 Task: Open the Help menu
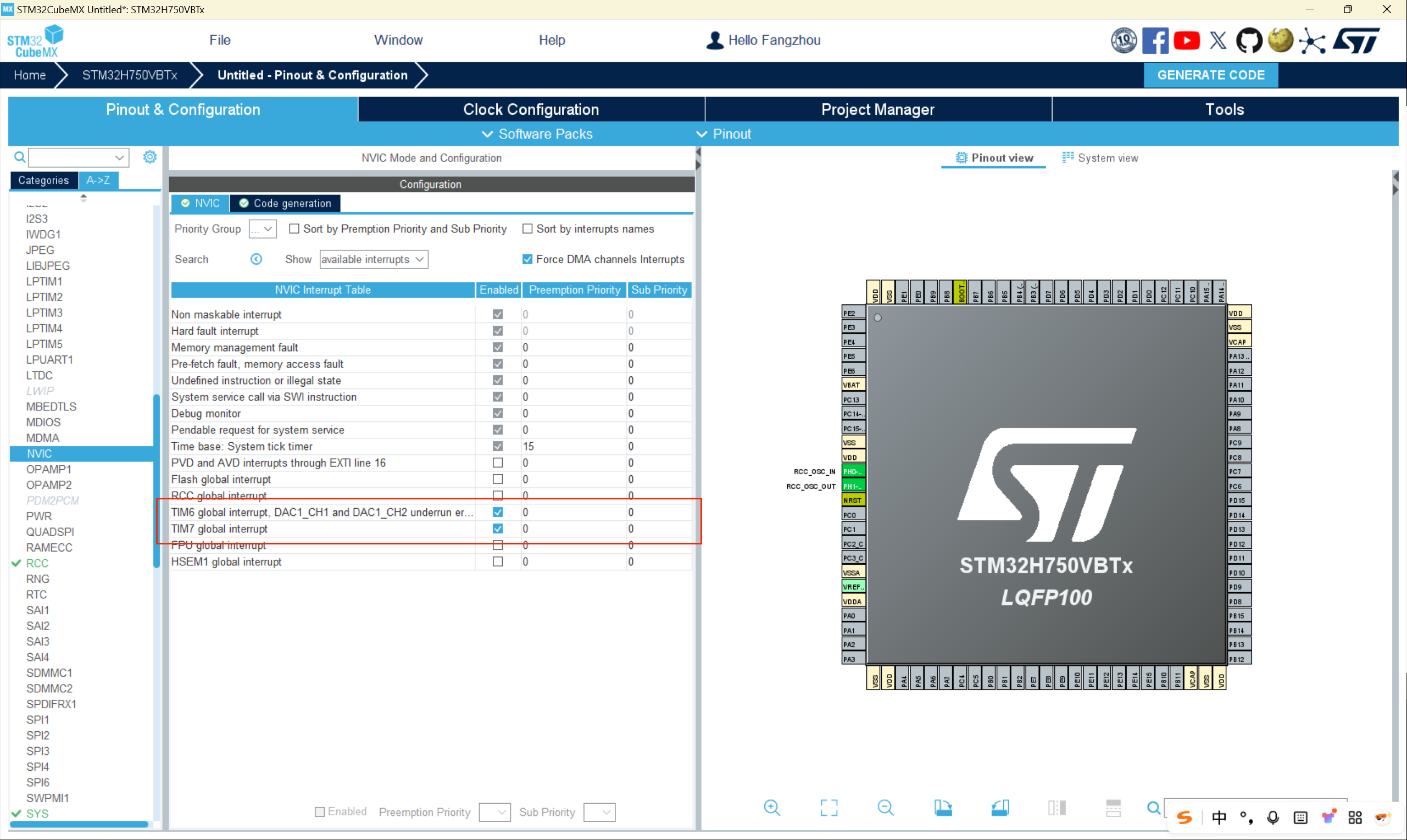coord(552,40)
